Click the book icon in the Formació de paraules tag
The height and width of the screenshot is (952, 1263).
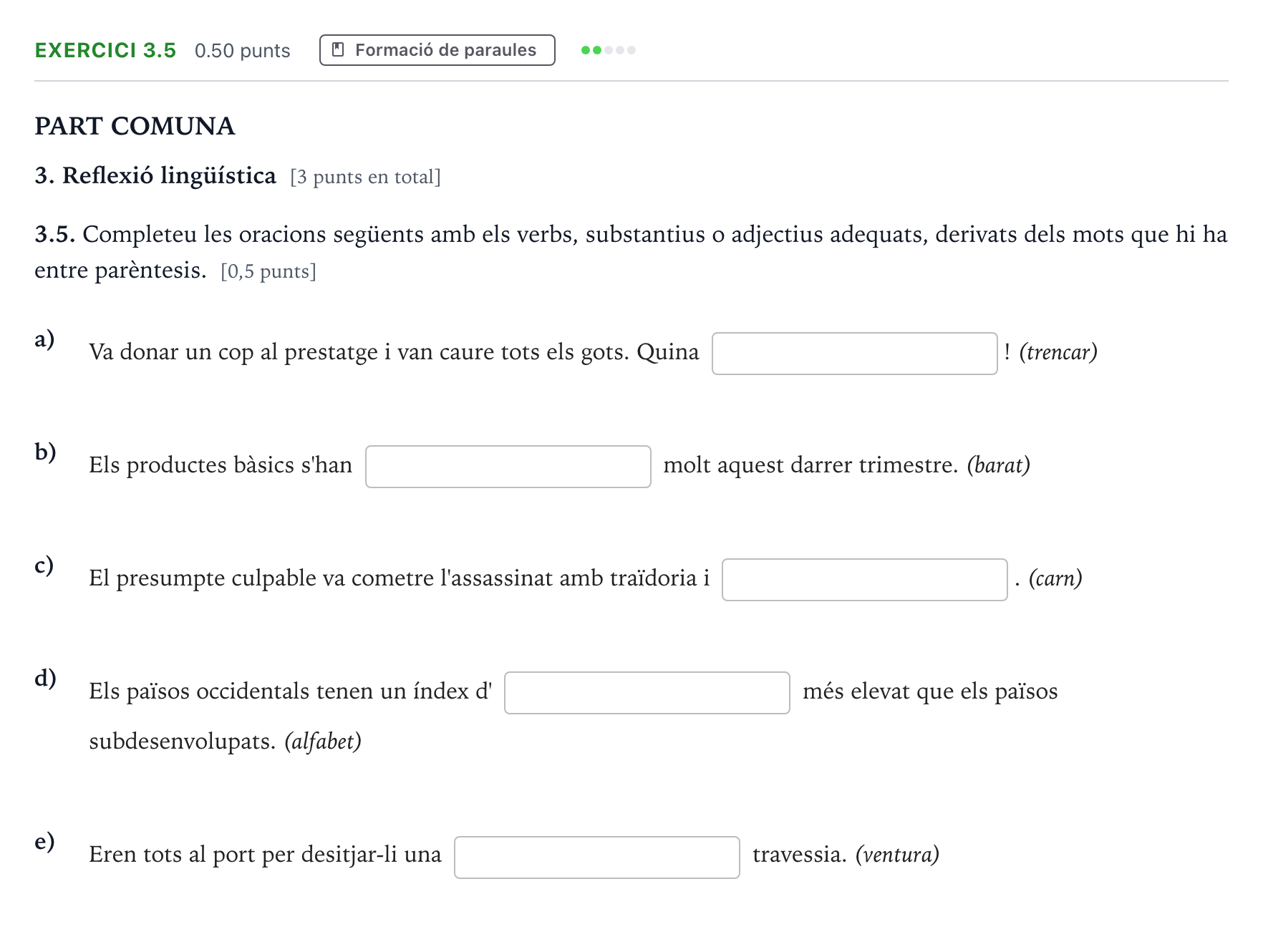coord(339,50)
